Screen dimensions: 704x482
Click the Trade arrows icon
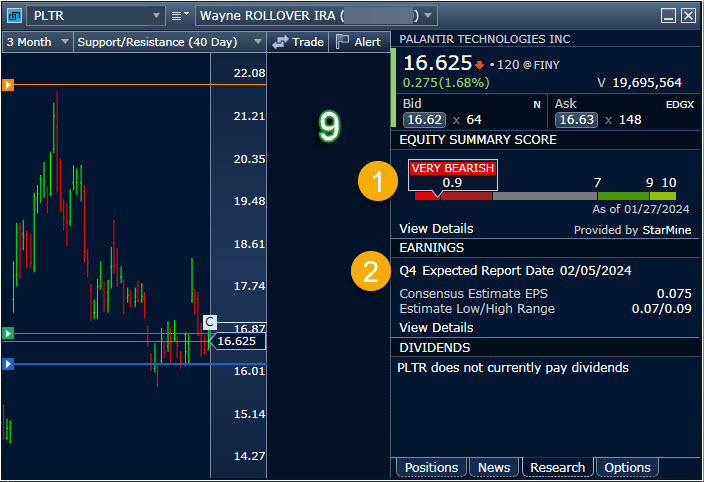281,42
